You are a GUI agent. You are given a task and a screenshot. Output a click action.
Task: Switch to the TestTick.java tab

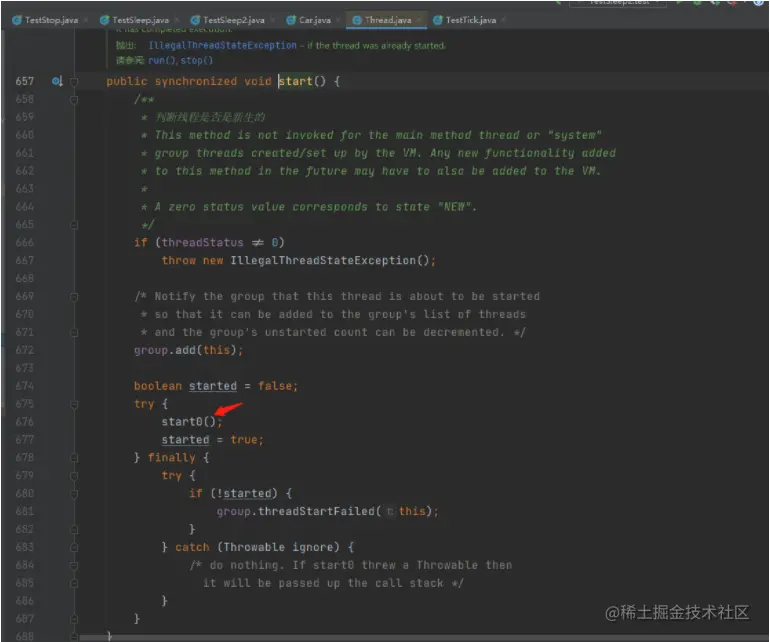pos(465,20)
